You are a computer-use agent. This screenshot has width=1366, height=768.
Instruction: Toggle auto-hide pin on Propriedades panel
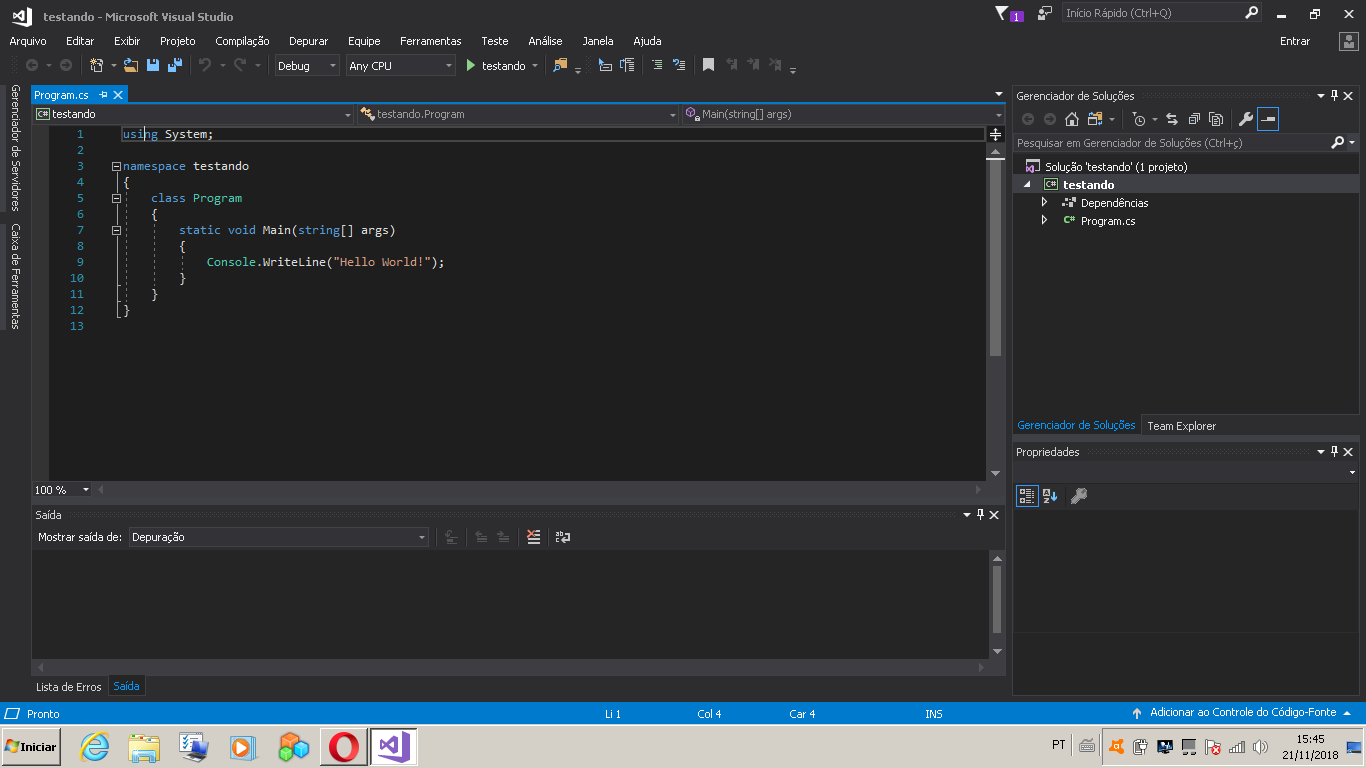click(x=1334, y=452)
